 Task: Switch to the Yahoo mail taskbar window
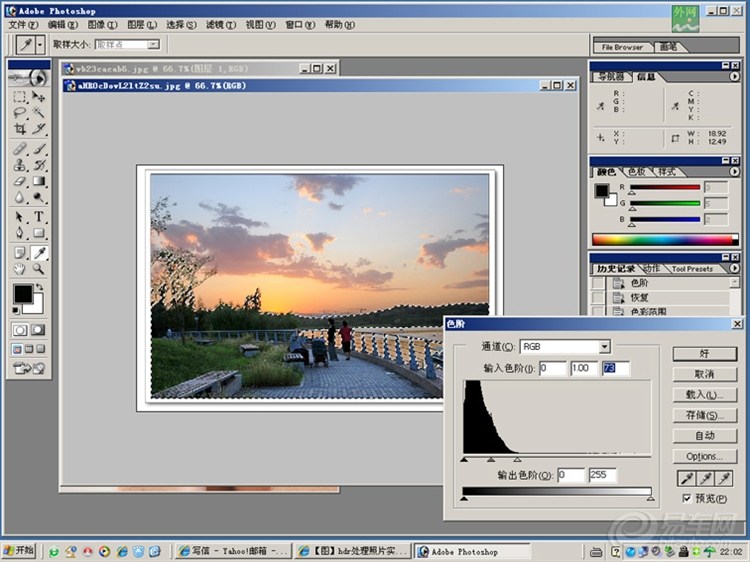pos(233,551)
